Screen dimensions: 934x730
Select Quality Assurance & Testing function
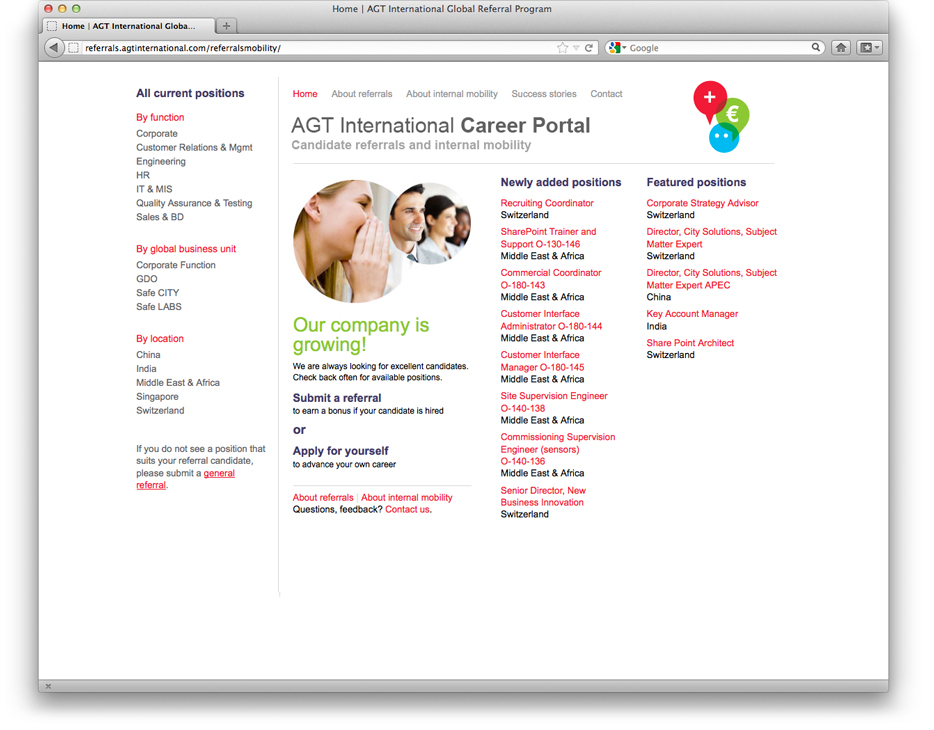(x=194, y=203)
